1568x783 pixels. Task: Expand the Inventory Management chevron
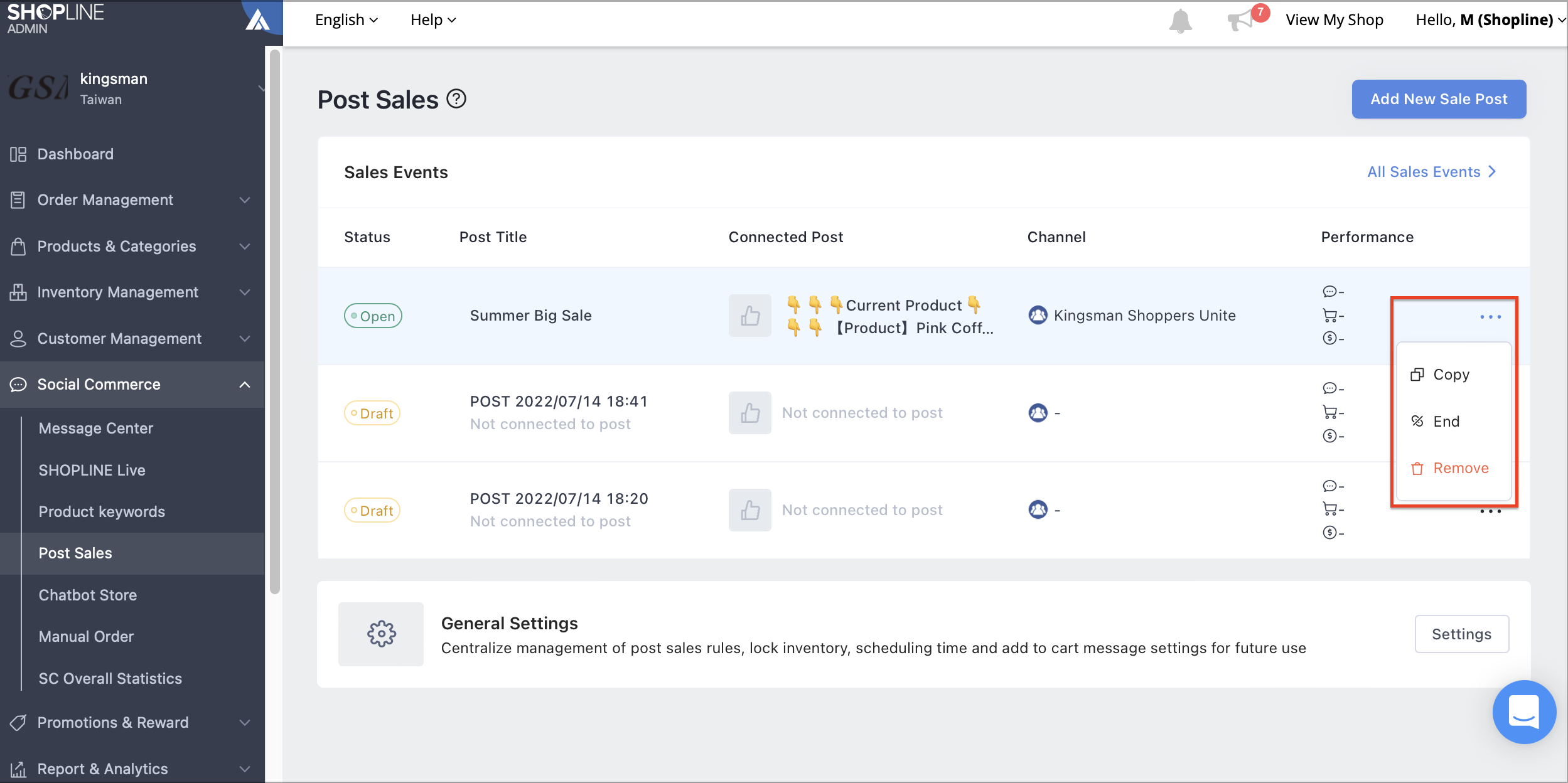(x=245, y=292)
